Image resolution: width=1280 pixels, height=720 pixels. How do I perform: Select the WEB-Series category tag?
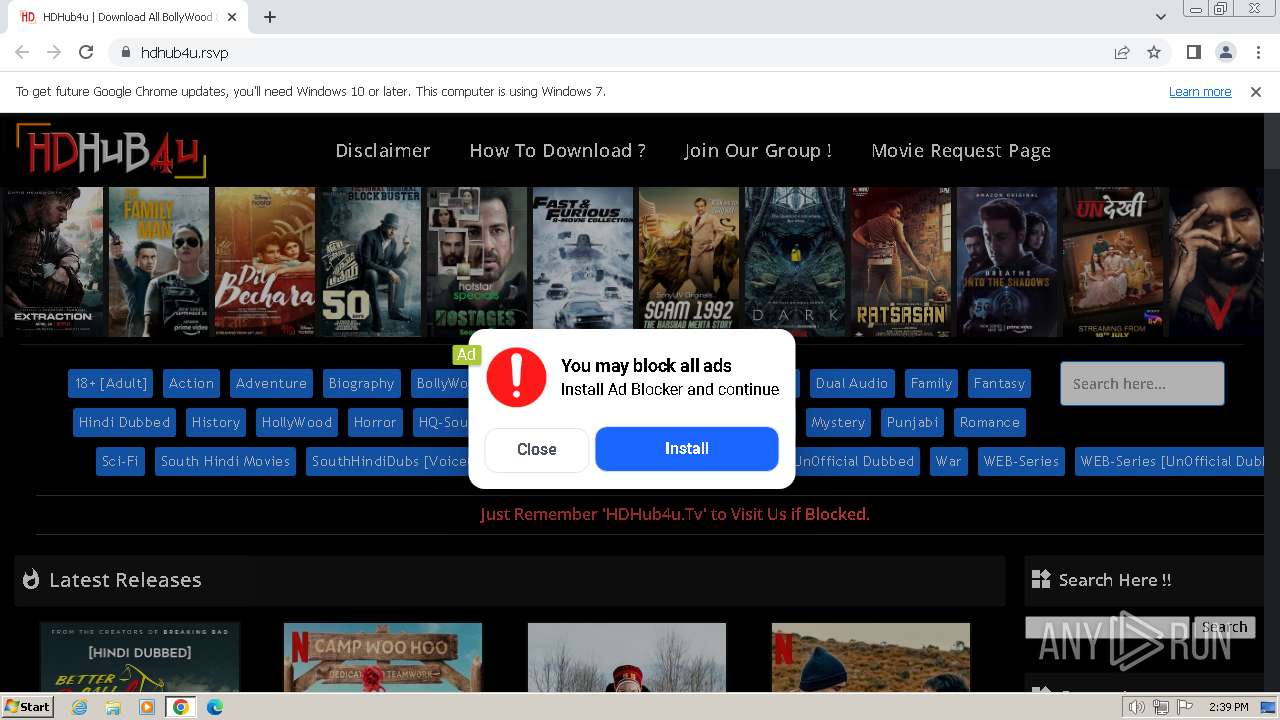pos(1021,461)
